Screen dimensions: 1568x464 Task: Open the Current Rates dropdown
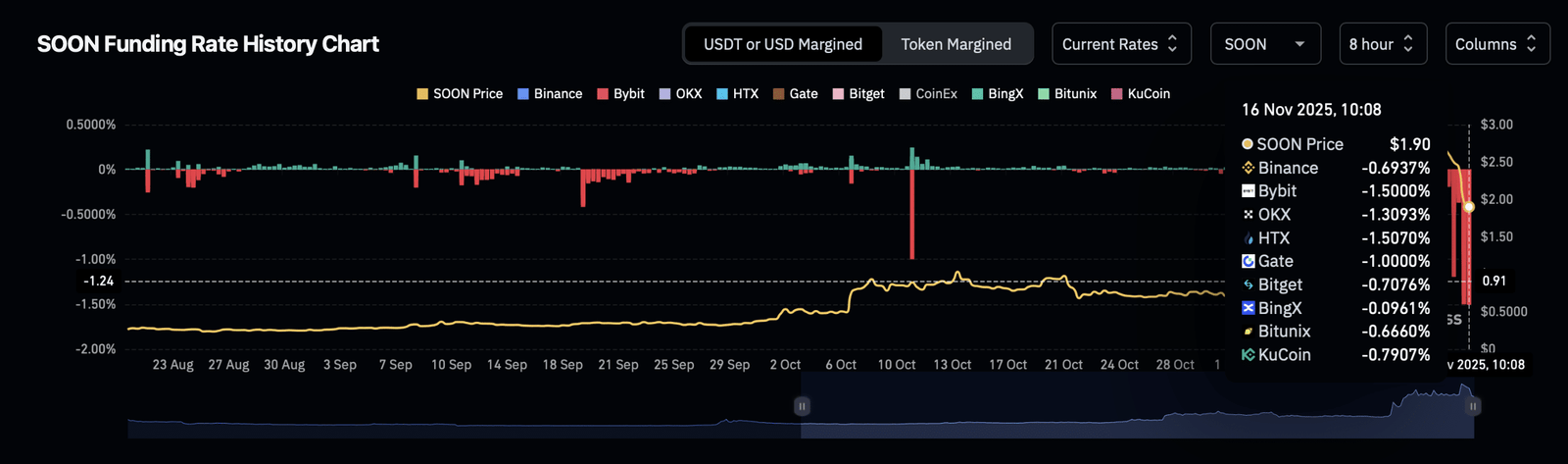(1121, 44)
